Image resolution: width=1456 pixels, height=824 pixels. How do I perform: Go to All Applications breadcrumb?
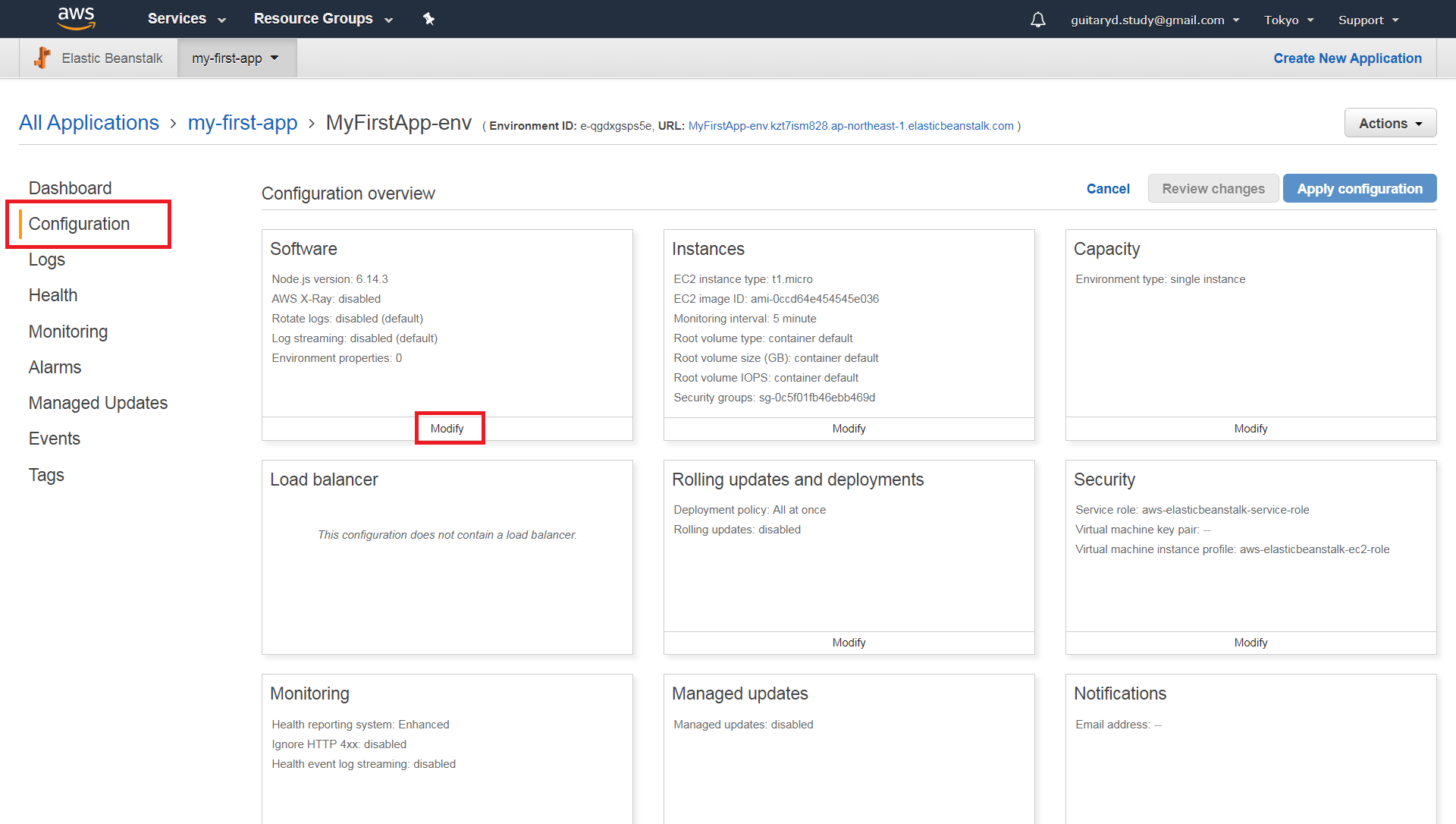89,123
